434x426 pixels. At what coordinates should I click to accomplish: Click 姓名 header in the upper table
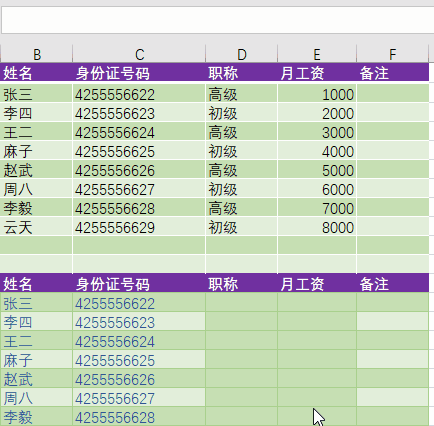[x=36, y=72]
